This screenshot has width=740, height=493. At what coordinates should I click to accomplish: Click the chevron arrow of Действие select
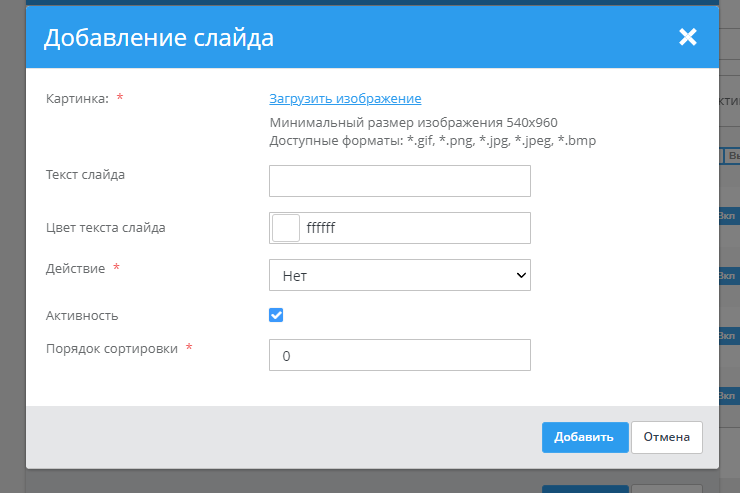coord(519,275)
